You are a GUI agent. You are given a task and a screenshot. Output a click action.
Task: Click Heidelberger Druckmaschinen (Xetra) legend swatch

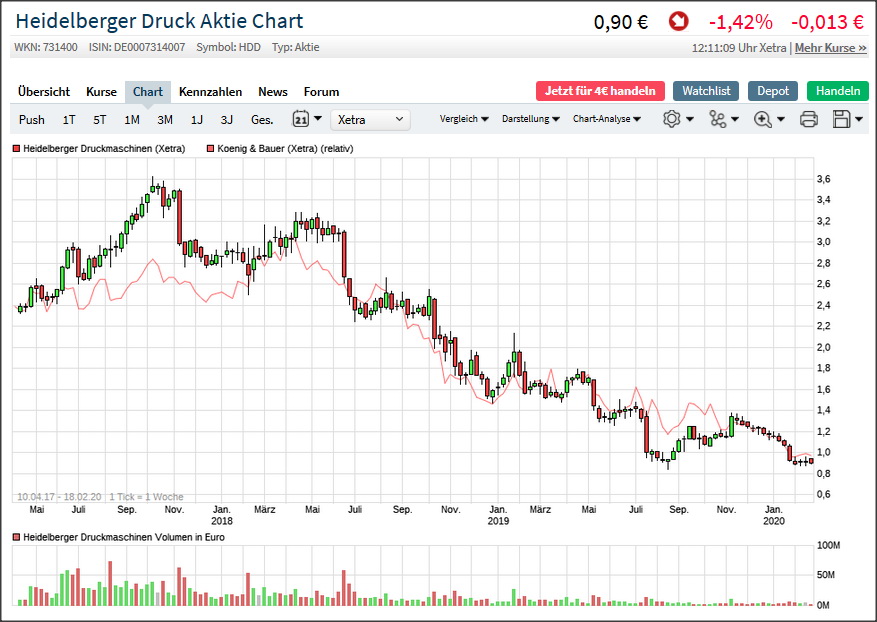[16, 149]
